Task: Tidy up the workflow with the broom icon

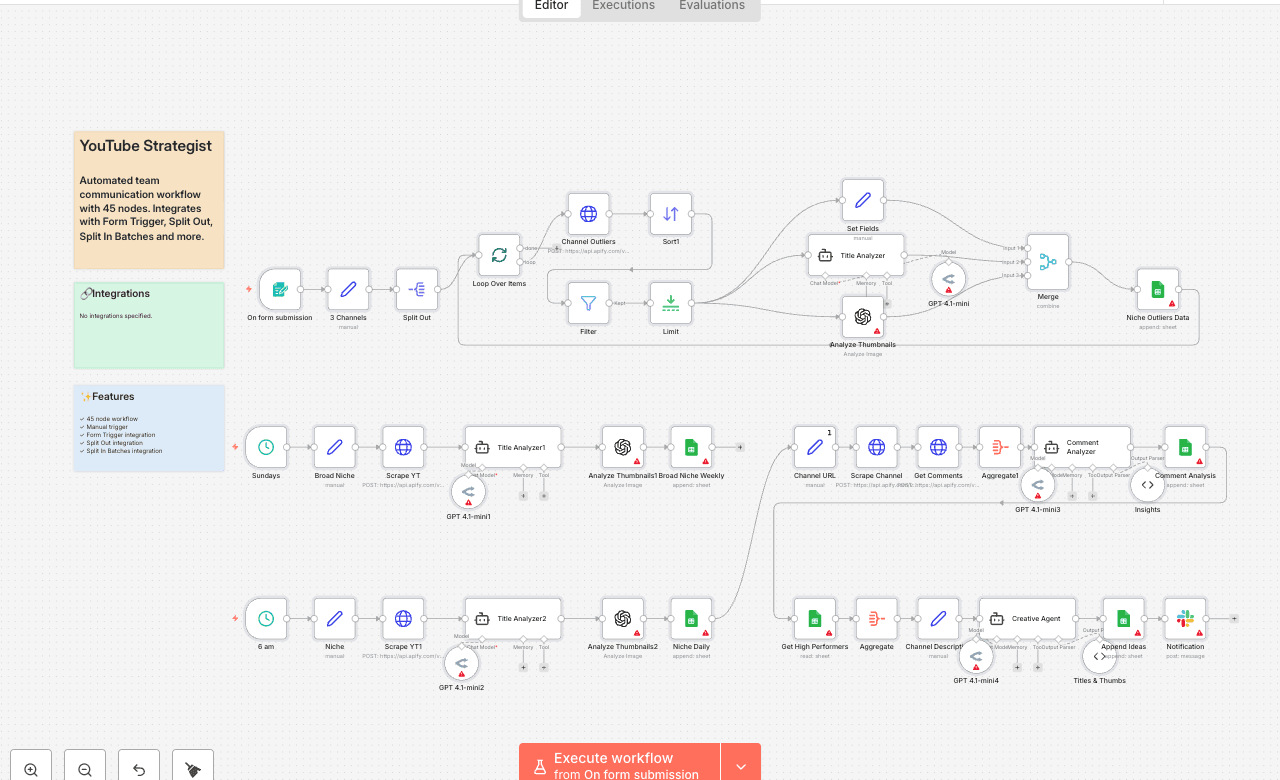Action: (193, 769)
